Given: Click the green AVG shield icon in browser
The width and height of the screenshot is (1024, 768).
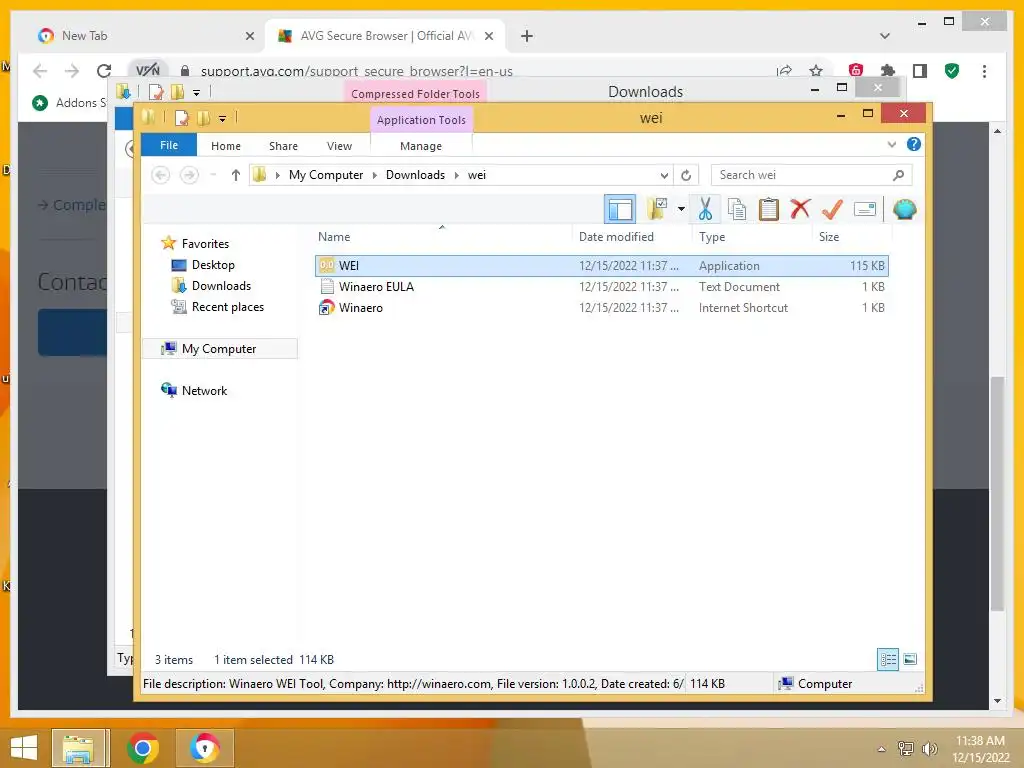Looking at the screenshot, I should click(952, 71).
